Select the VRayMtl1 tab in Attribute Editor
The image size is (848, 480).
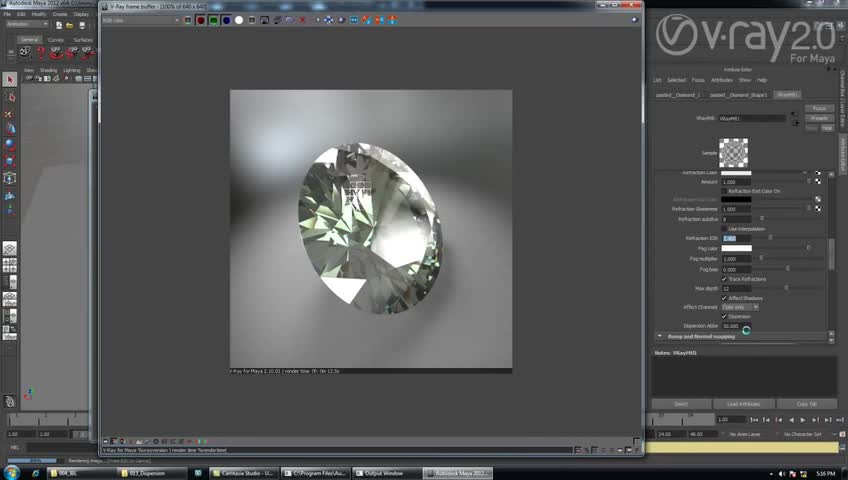coord(787,95)
